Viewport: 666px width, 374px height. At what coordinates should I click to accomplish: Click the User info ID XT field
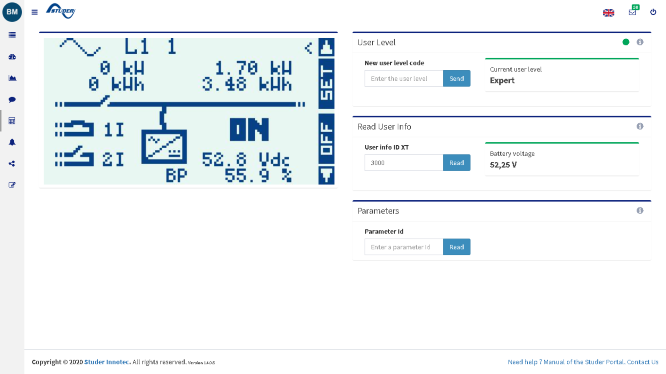coord(404,163)
